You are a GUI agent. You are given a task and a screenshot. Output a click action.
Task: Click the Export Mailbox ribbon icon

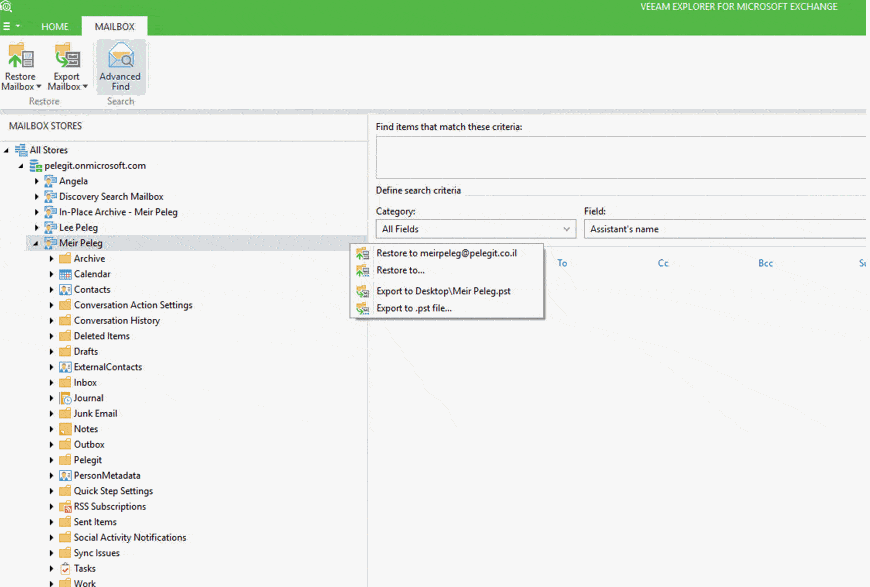tap(67, 57)
